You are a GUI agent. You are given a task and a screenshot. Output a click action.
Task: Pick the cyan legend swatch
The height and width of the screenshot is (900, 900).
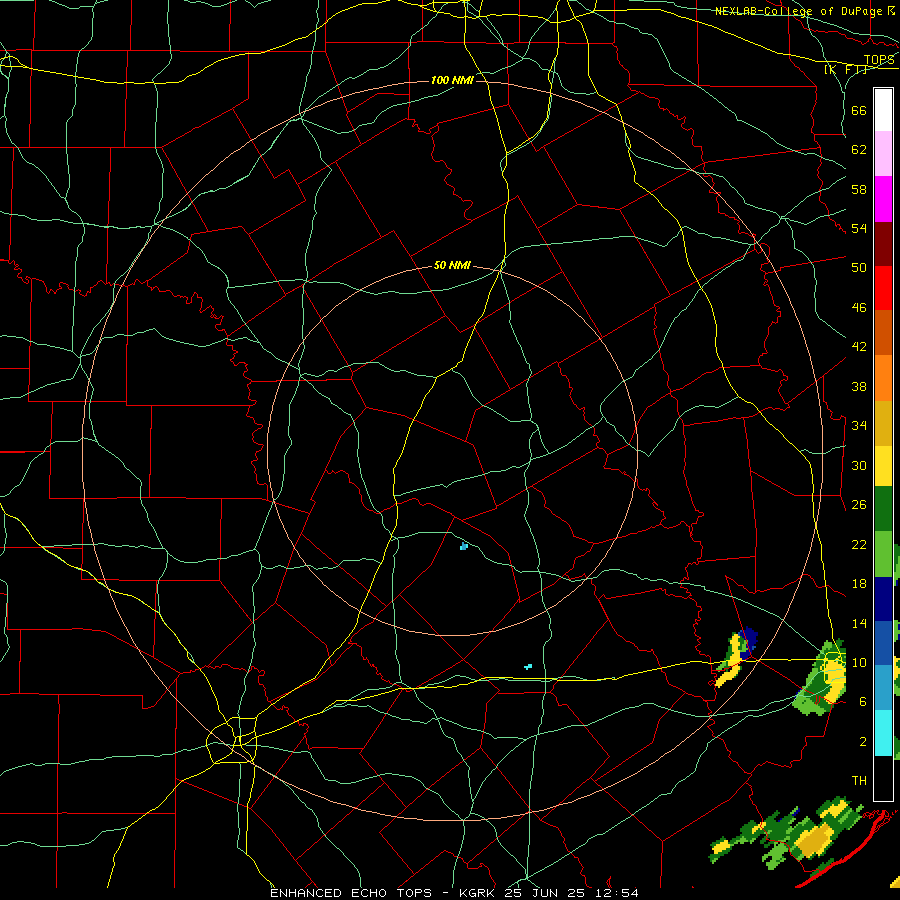[x=883, y=732]
